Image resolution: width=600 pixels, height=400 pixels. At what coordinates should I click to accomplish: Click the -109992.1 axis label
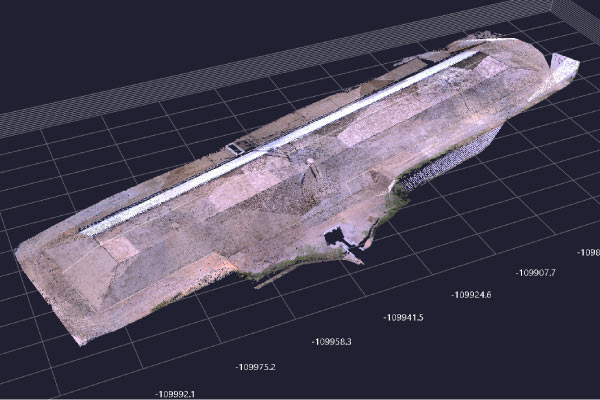[174, 393]
